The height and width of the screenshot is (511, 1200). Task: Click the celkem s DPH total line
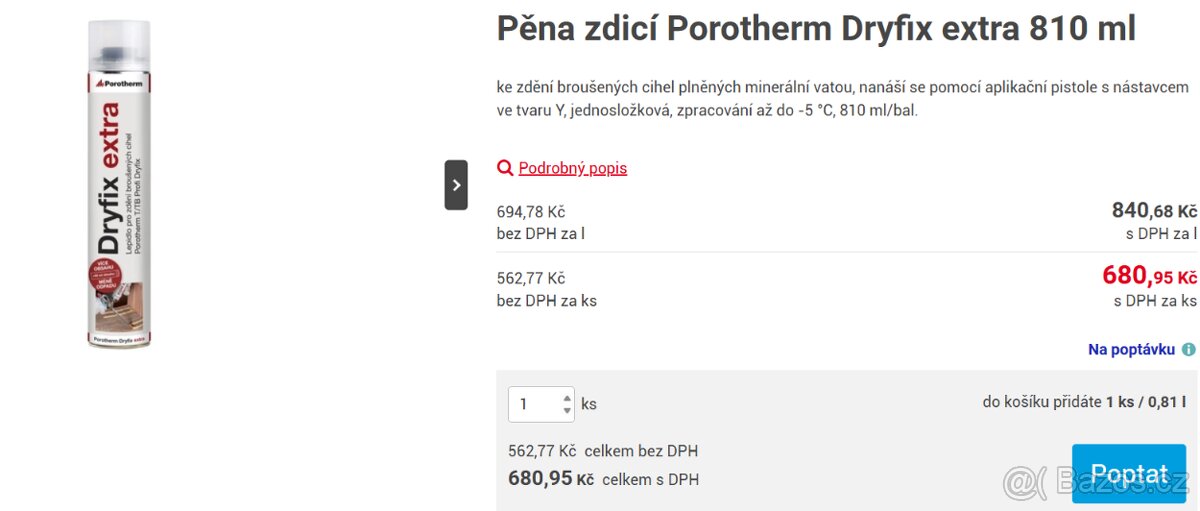604,479
